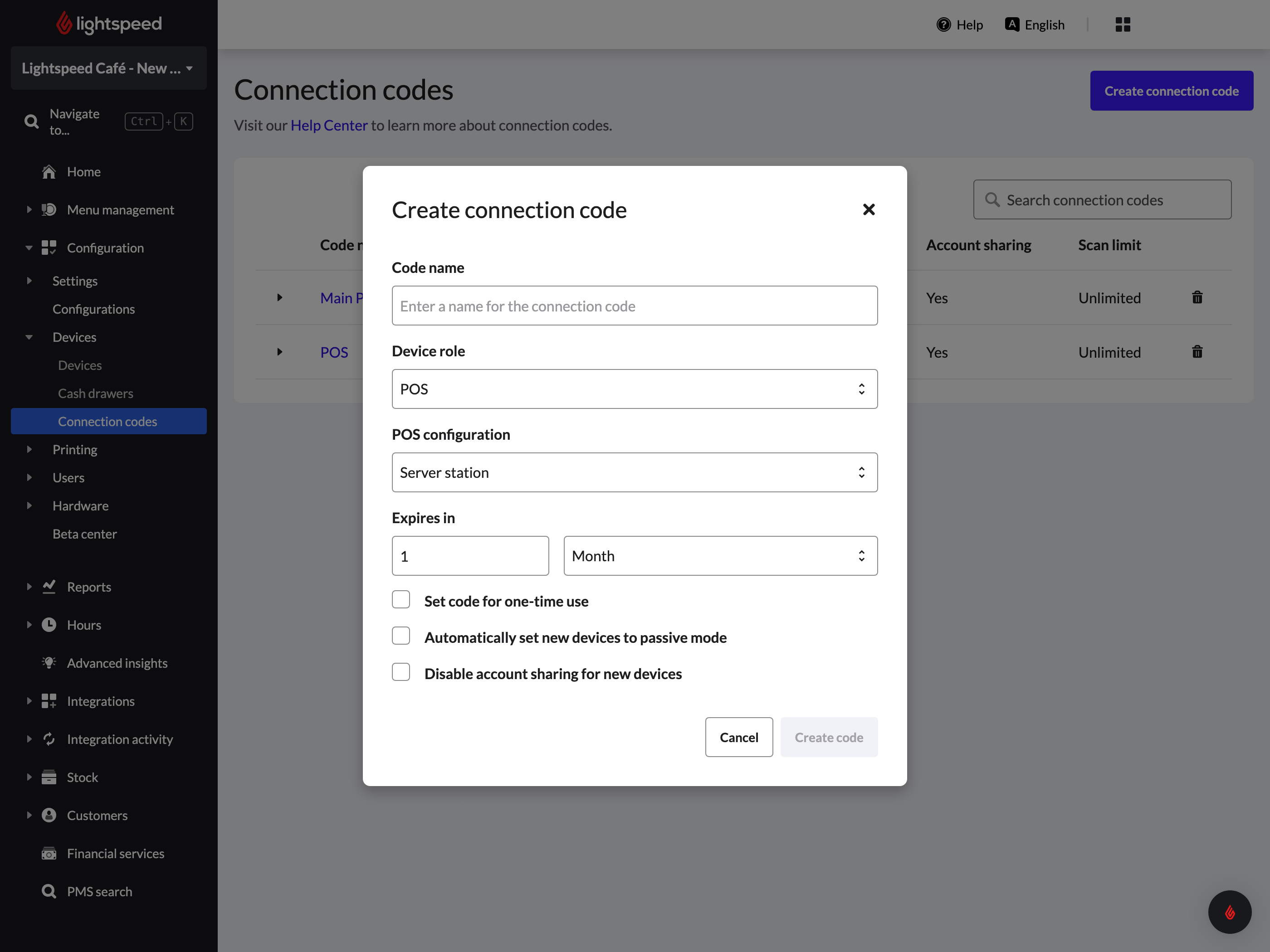Click the PMS search magnifier icon
The width and height of the screenshot is (1270, 952).
point(49,891)
